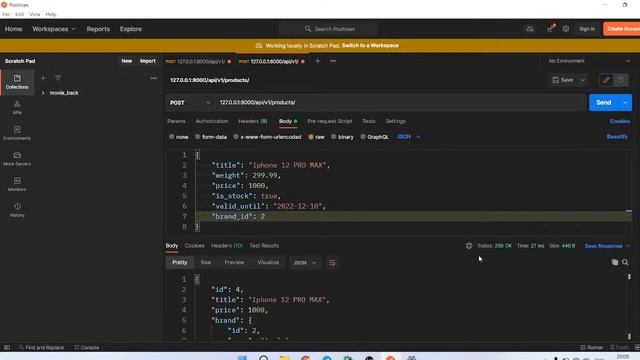
Task: Open the response Cookies tab
Action: (194, 246)
